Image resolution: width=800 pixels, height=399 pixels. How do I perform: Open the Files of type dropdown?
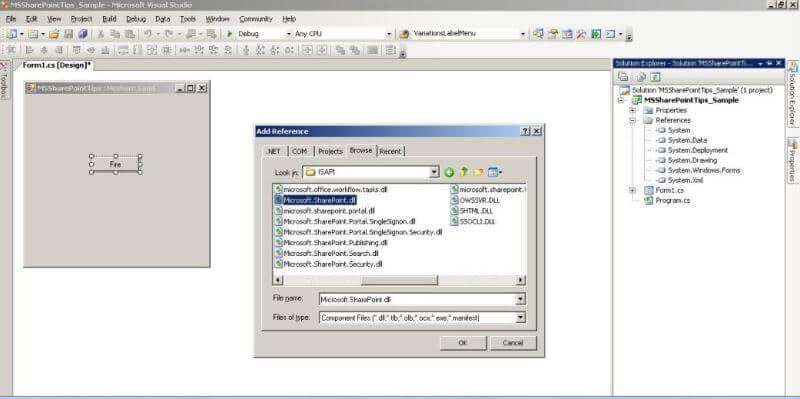520,317
